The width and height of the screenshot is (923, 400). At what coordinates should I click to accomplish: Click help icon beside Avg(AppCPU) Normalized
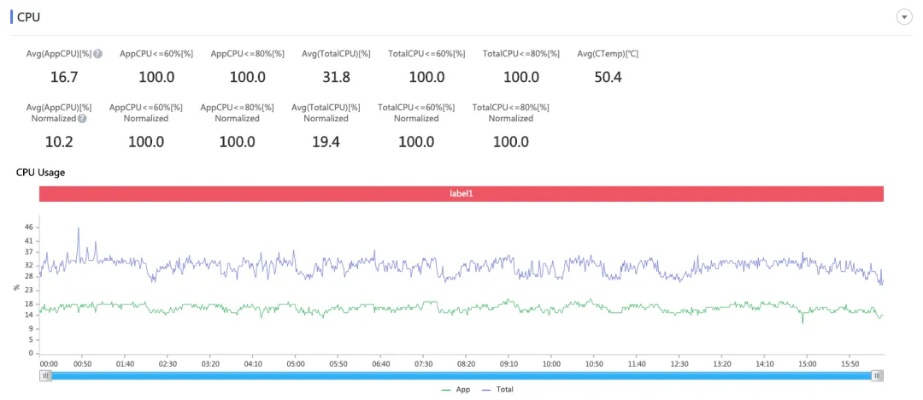pos(82,118)
